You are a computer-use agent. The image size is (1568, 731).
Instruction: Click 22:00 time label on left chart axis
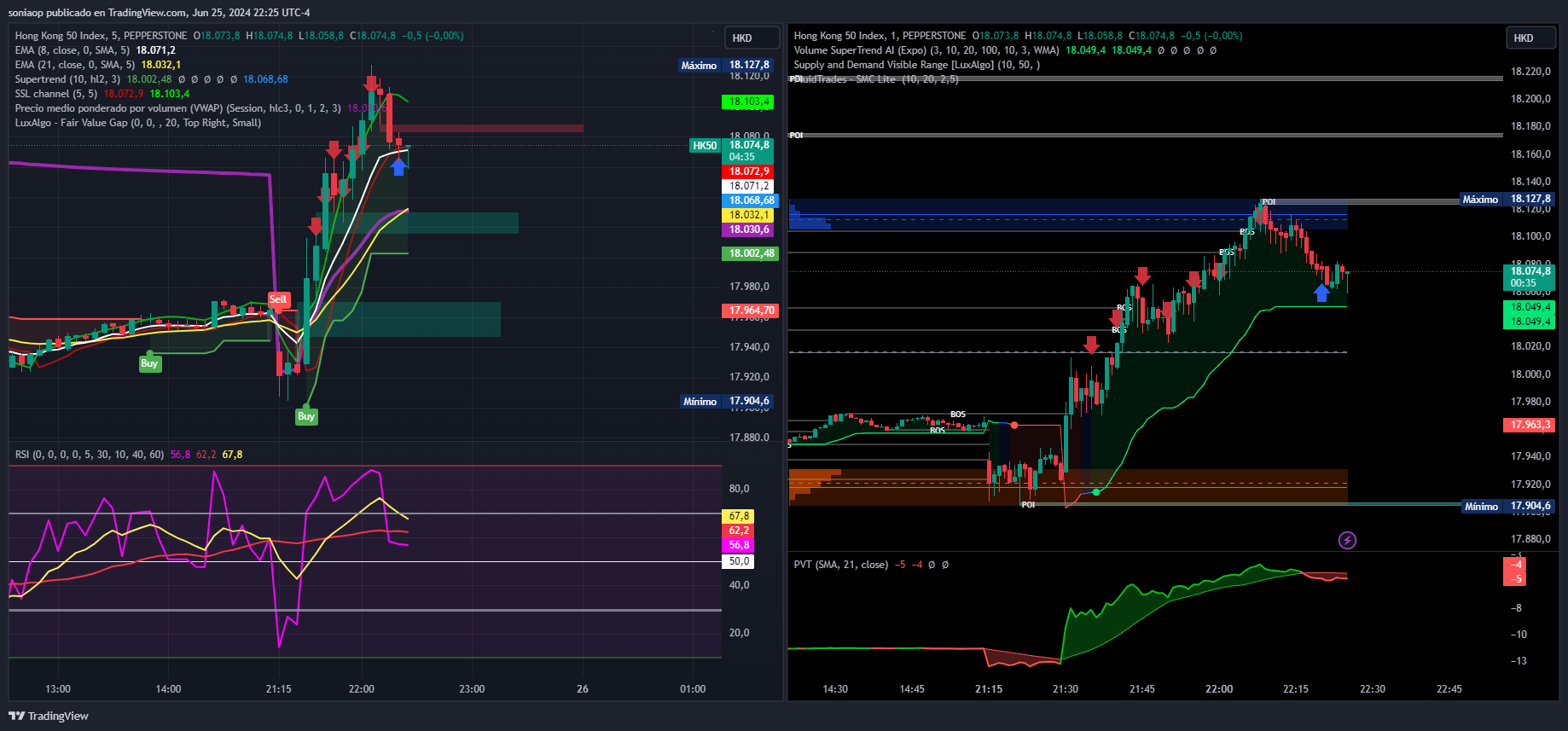[x=362, y=689]
